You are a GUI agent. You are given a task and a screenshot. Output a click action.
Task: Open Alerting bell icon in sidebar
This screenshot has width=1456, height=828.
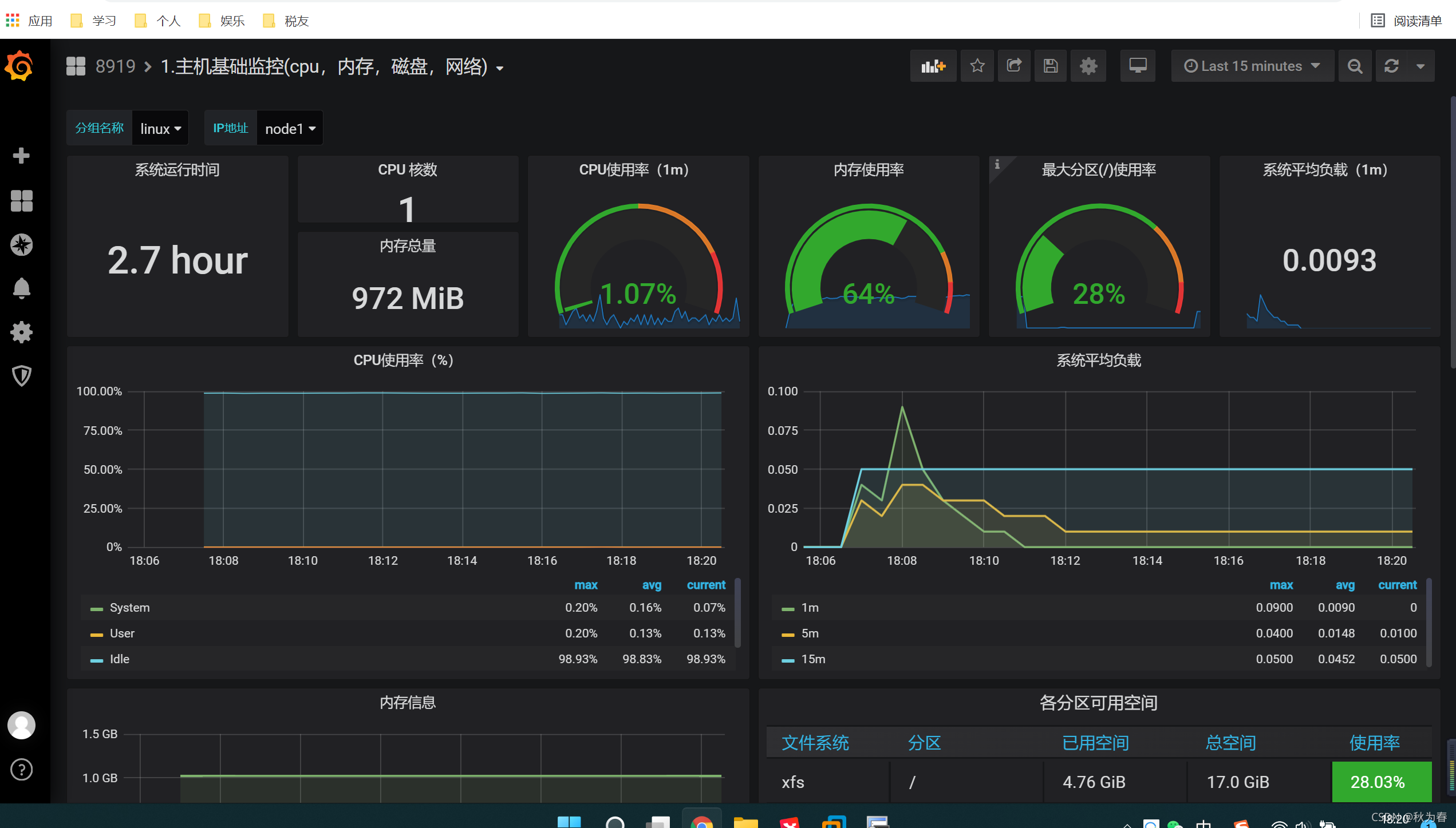[x=22, y=288]
